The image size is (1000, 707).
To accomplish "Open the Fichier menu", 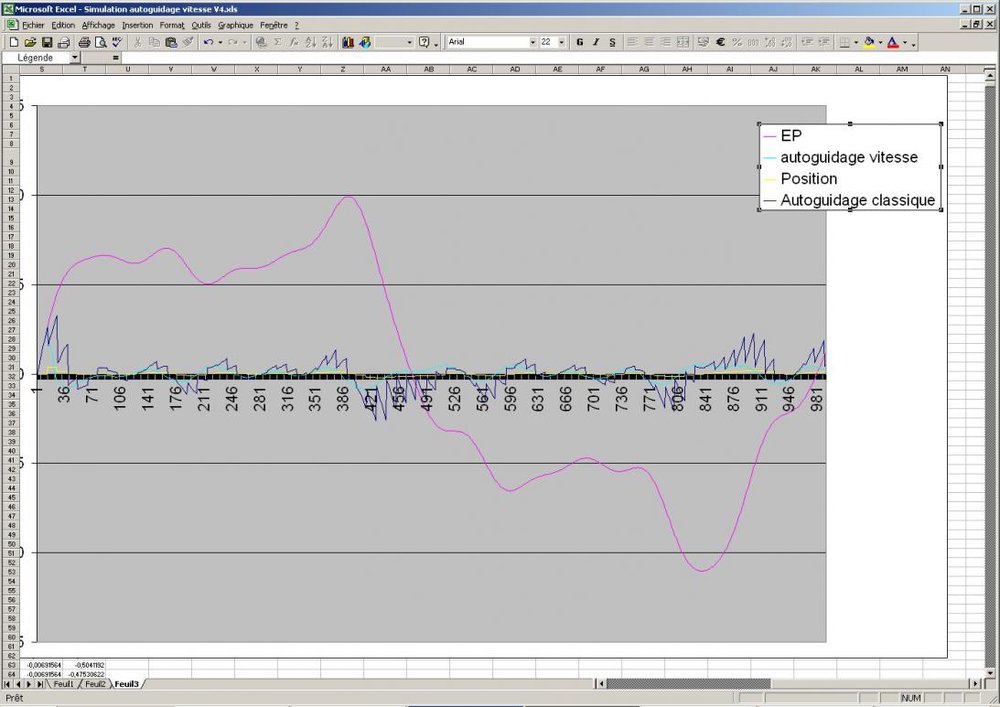I will point(33,25).
